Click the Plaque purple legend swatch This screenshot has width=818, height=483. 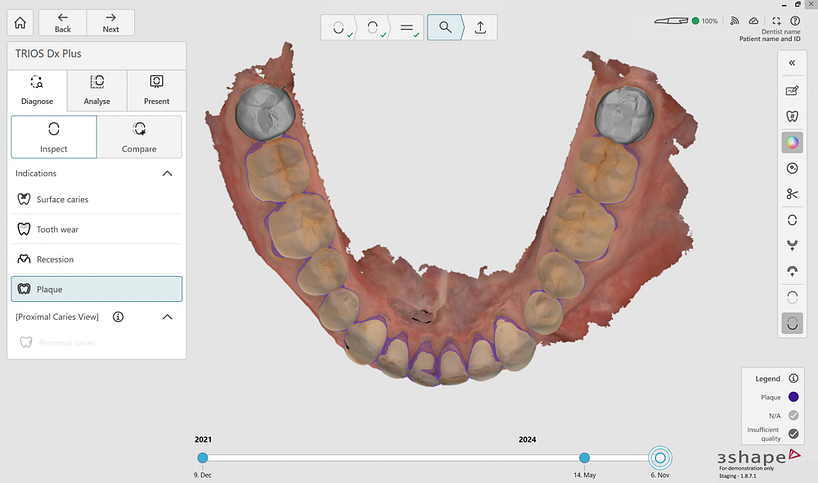tap(793, 397)
